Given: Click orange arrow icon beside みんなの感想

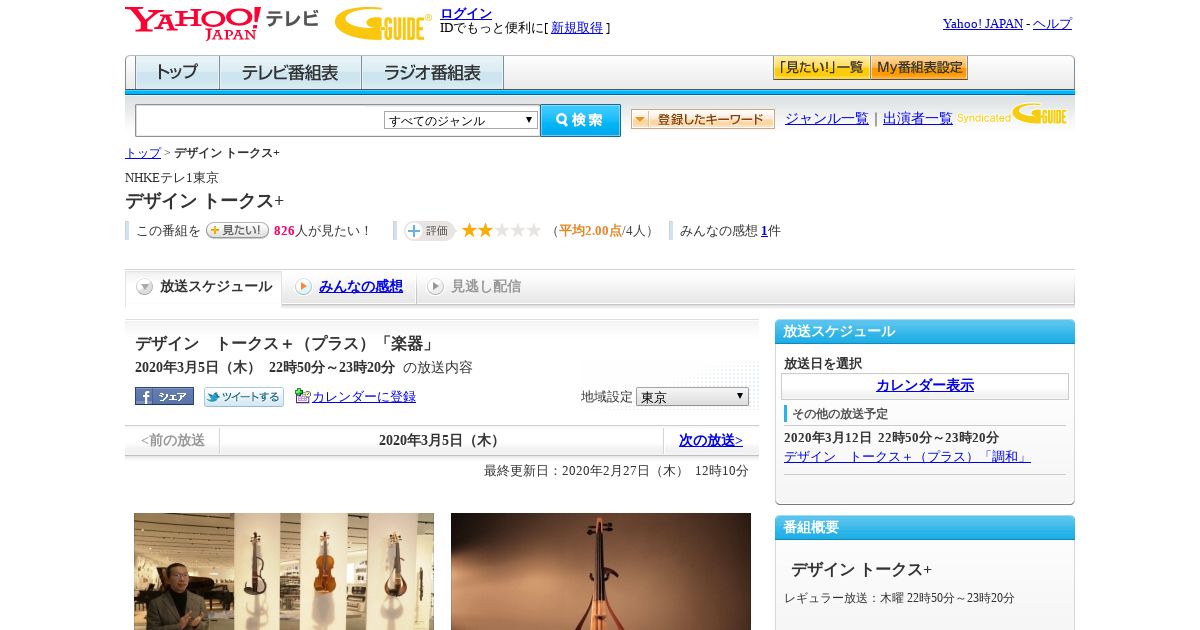Looking at the screenshot, I should coord(303,287).
